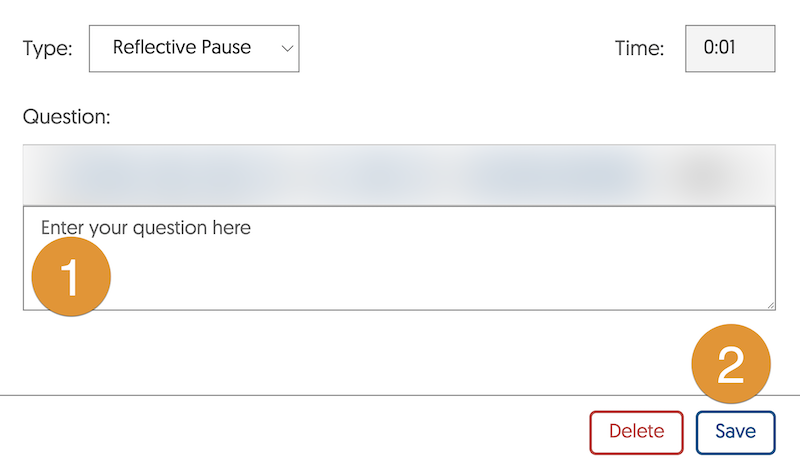Click the "Time:" label

(x=640, y=48)
